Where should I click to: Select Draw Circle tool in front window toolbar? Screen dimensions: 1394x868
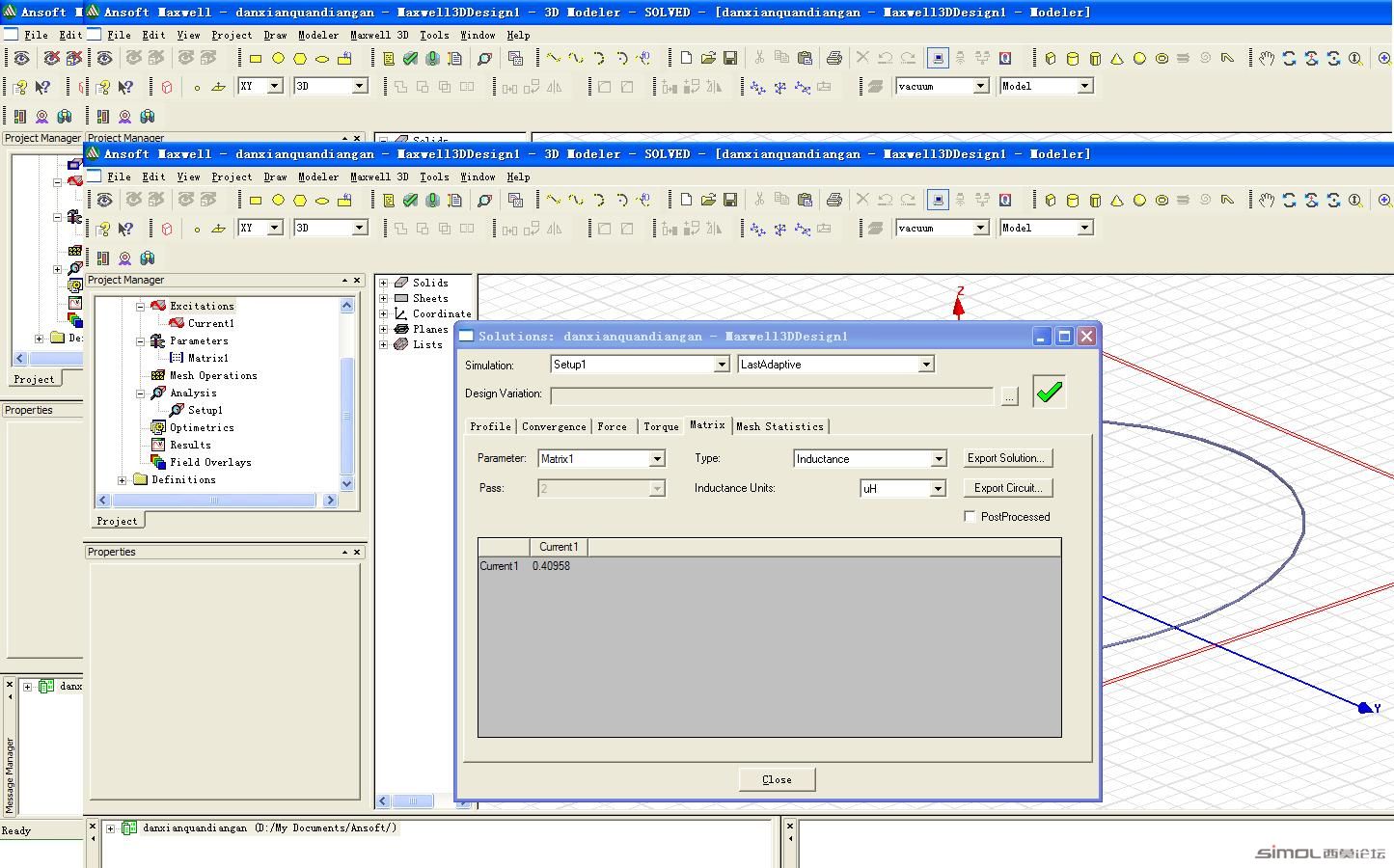coord(278,201)
